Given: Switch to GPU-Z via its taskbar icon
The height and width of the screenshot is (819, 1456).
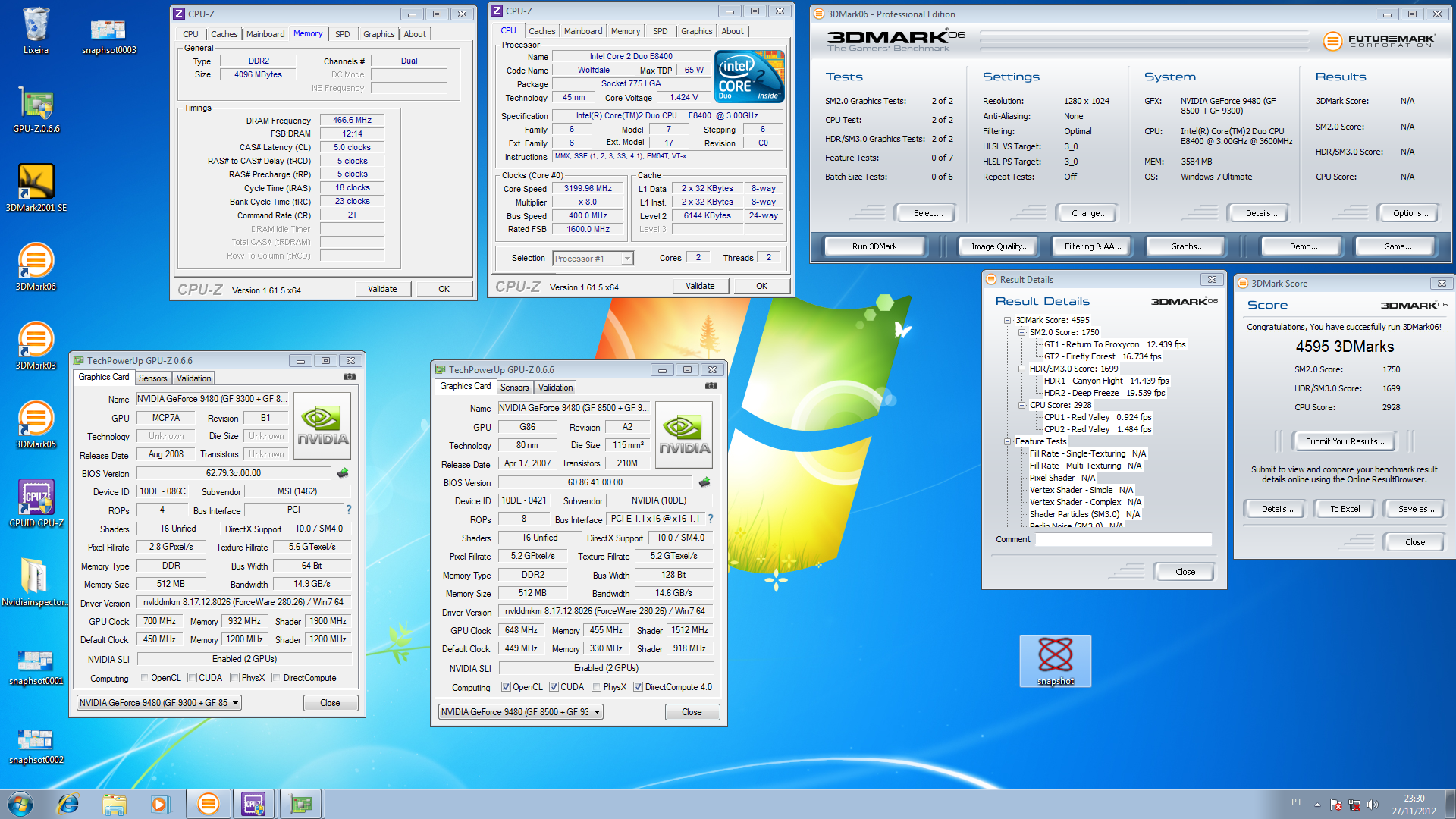Looking at the screenshot, I should click(x=301, y=804).
